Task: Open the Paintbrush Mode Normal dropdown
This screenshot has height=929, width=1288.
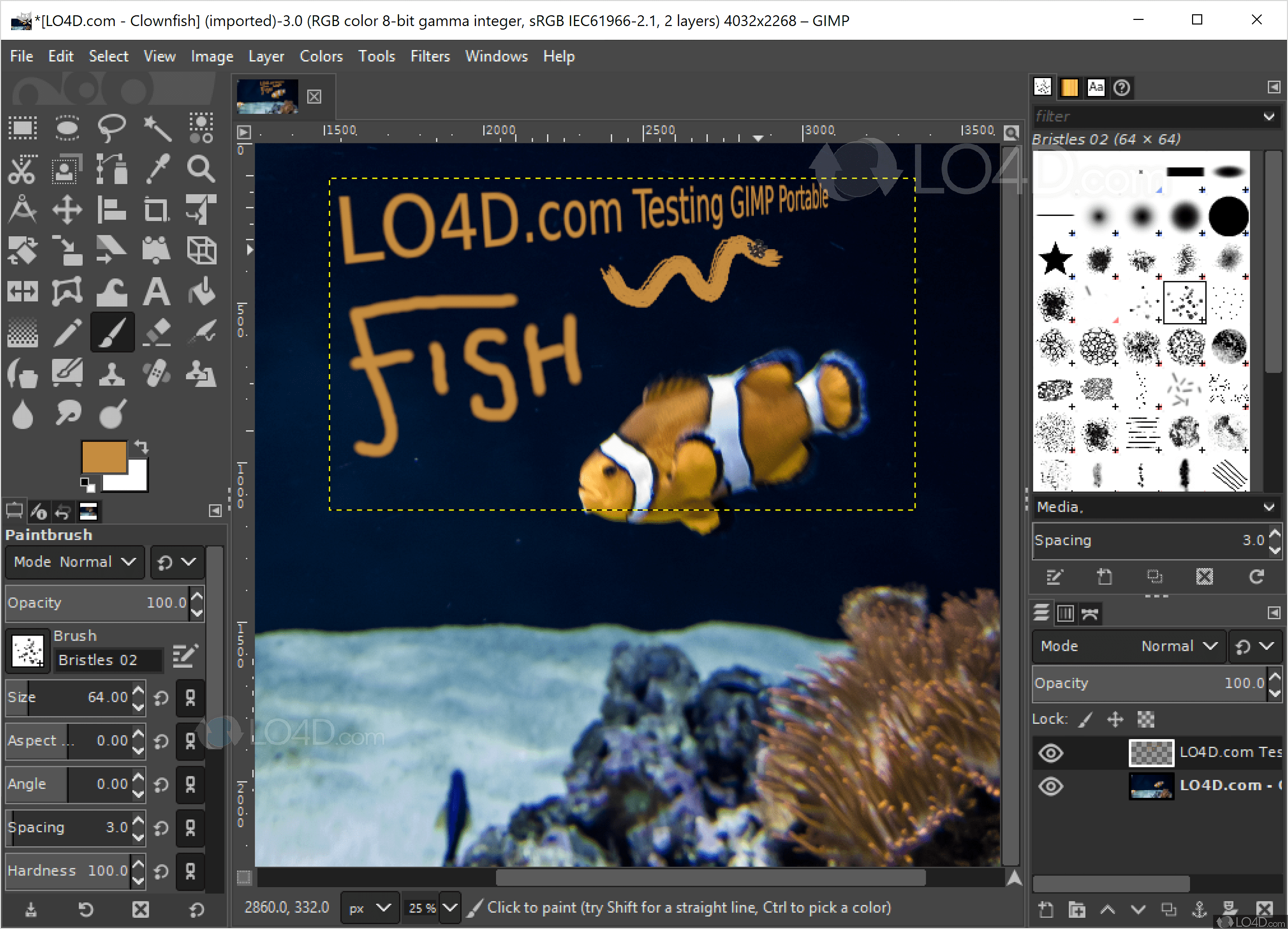Action: point(75,562)
